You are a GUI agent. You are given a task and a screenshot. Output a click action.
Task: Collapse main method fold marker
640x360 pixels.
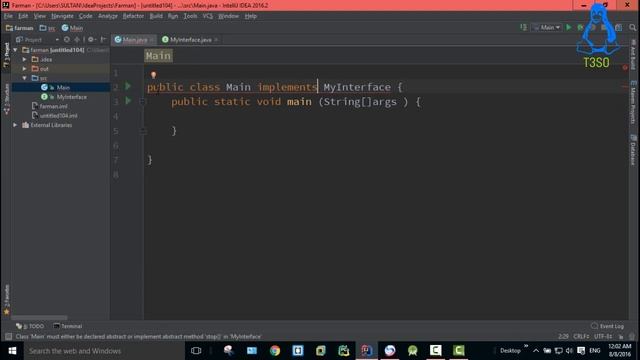click(142, 101)
